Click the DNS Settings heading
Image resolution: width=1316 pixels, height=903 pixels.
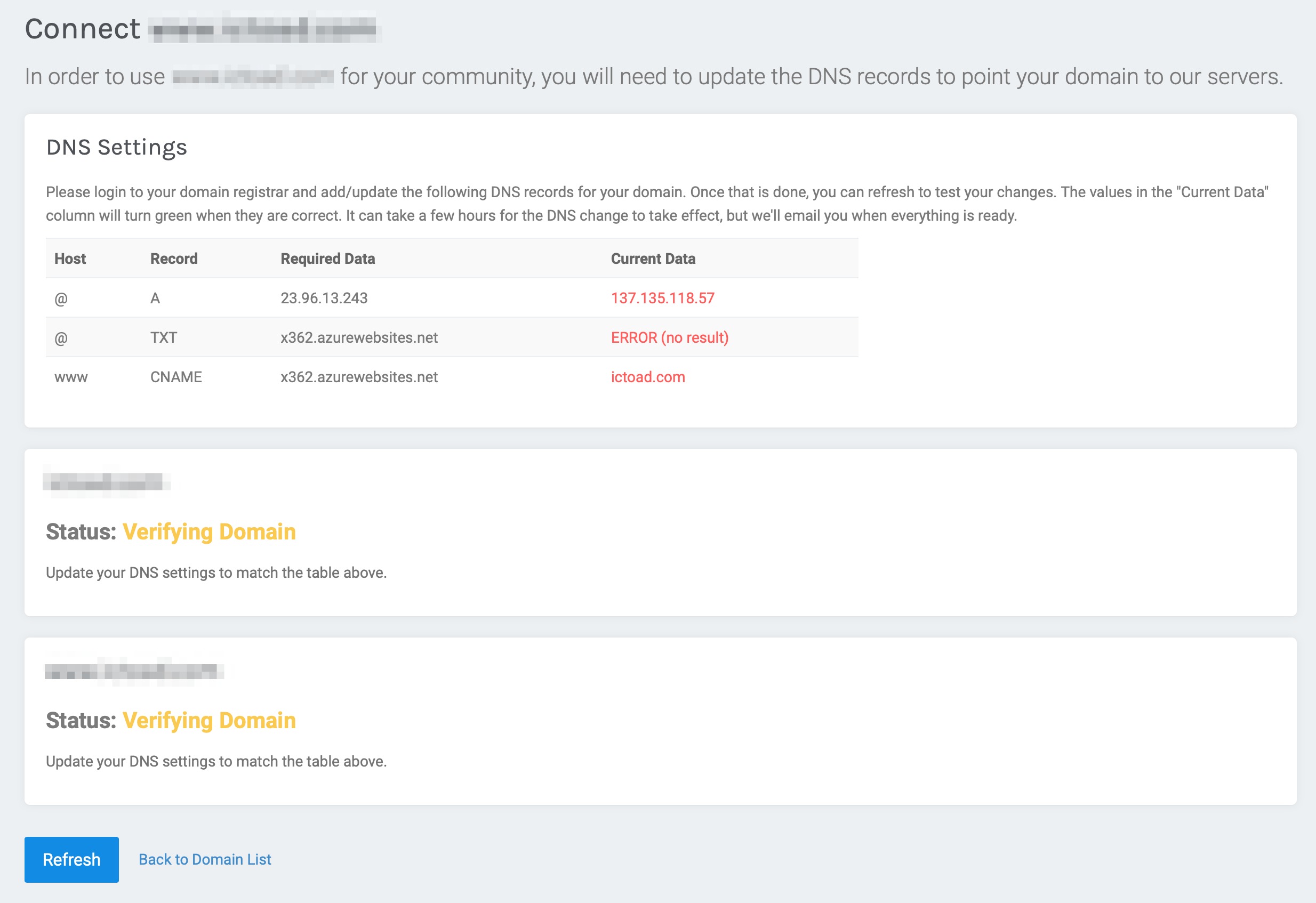[x=116, y=147]
